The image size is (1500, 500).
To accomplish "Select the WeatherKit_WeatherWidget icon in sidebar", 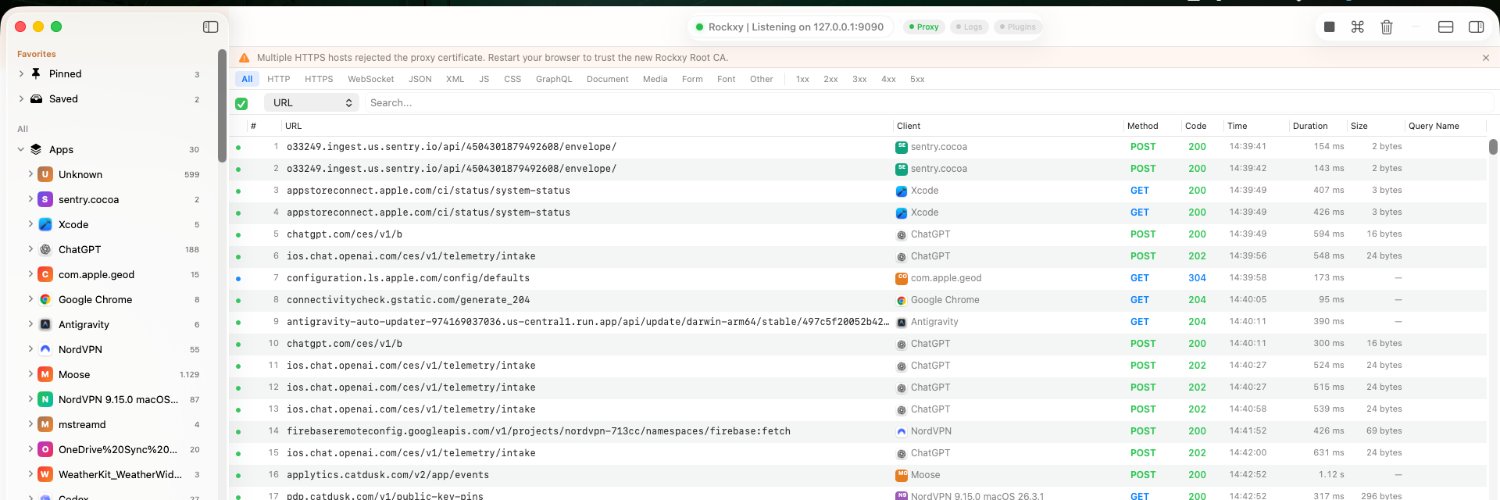I will click(45, 474).
